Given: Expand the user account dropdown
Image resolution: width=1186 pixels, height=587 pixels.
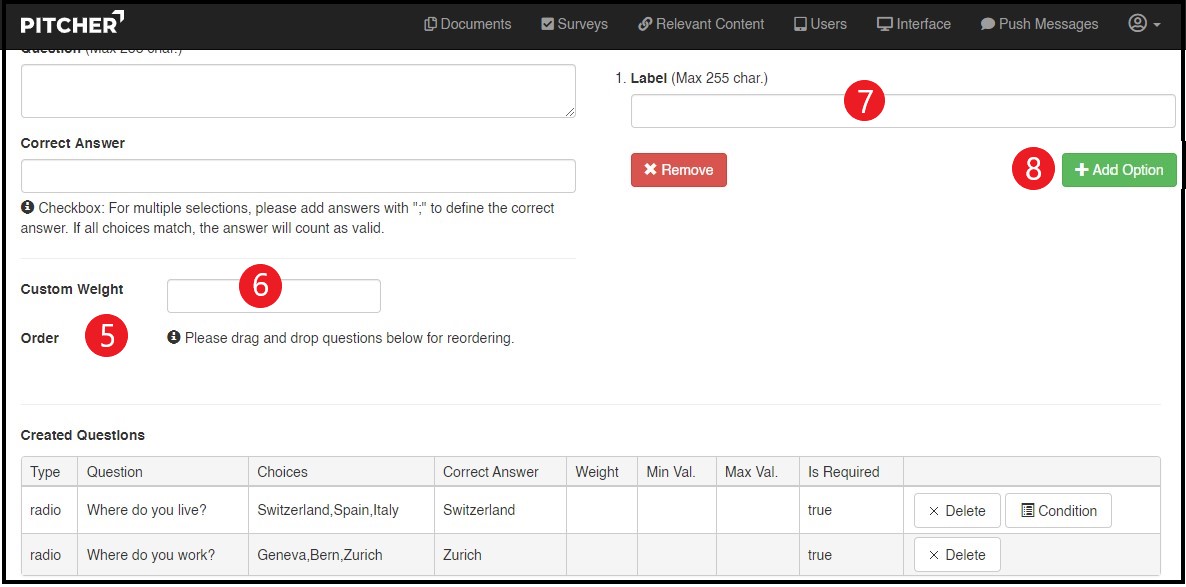Looking at the screenshot, I should (x=1144, y=24).
